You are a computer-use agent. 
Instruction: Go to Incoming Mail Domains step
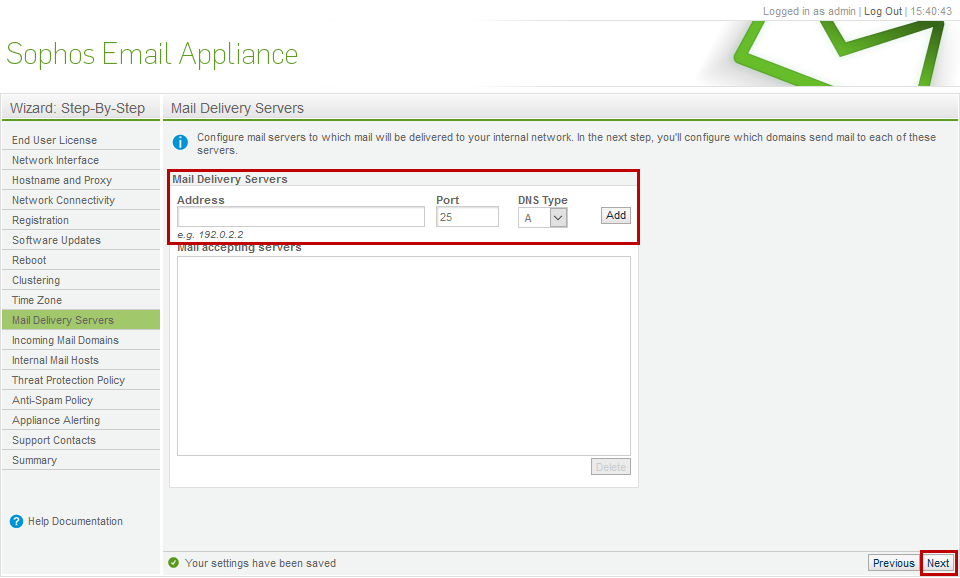81,340
